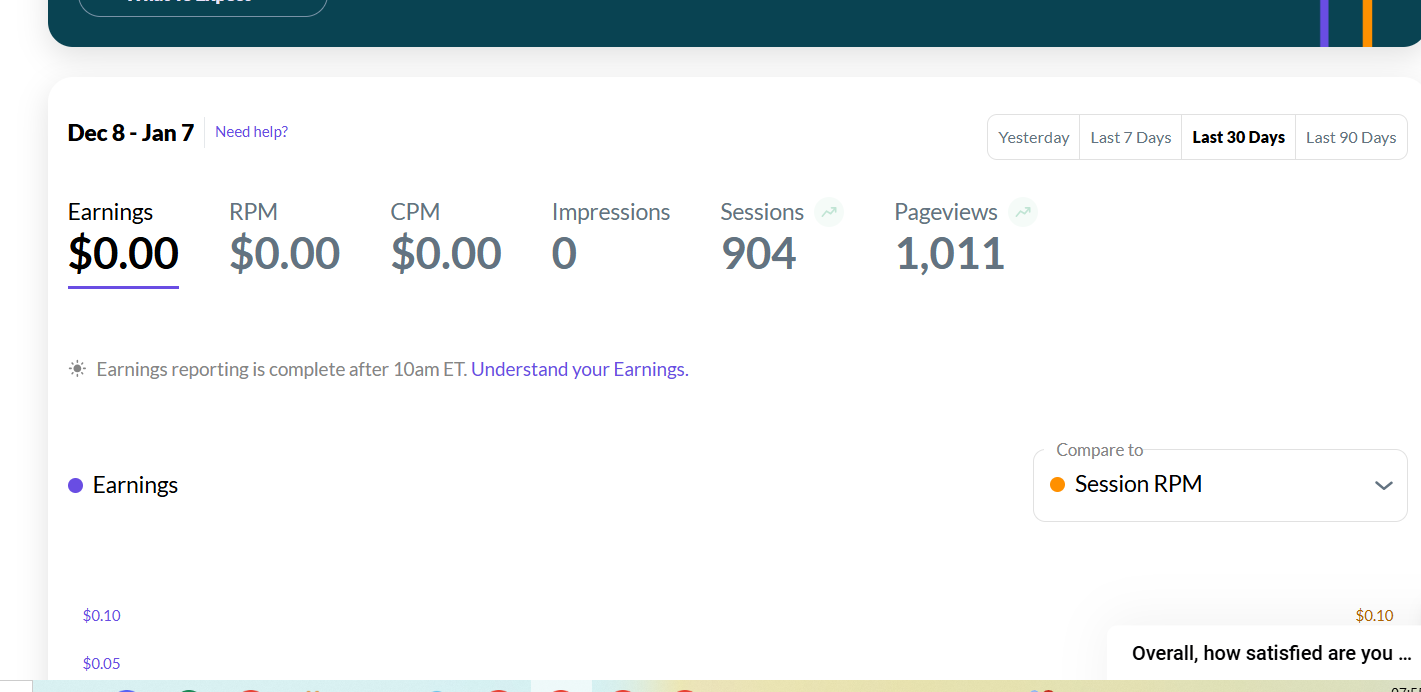
Task: Click the trend arrow icon beside Pageviews
Action: (1023, 212)
